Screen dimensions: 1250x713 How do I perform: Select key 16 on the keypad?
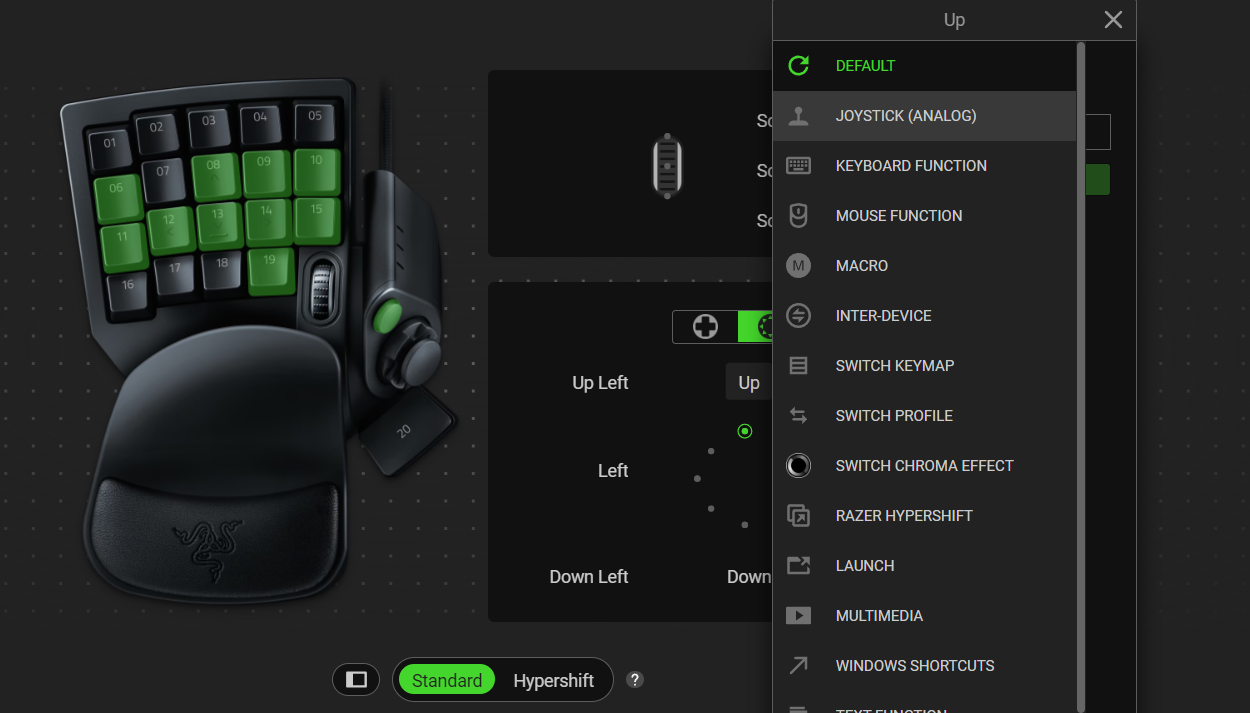[129, 294]
